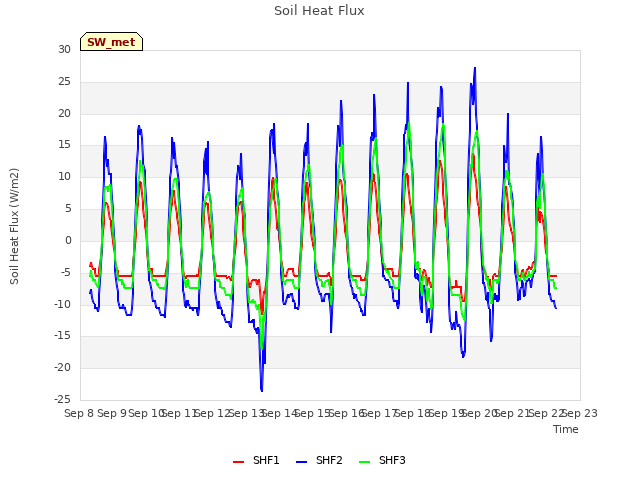Click the Sep 8 x-axis tick label
This screenshot has width=640, height=480.
click(79, 413)
